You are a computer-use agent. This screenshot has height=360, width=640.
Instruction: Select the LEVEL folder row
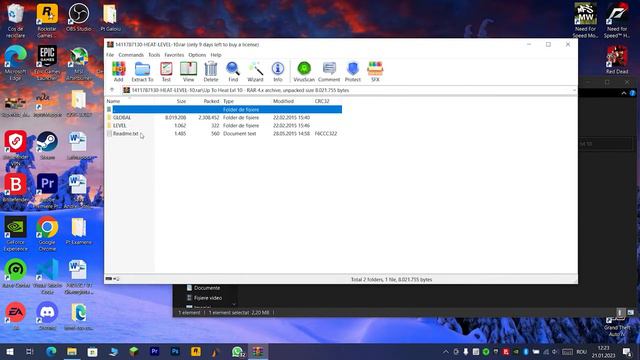(224, 126)
